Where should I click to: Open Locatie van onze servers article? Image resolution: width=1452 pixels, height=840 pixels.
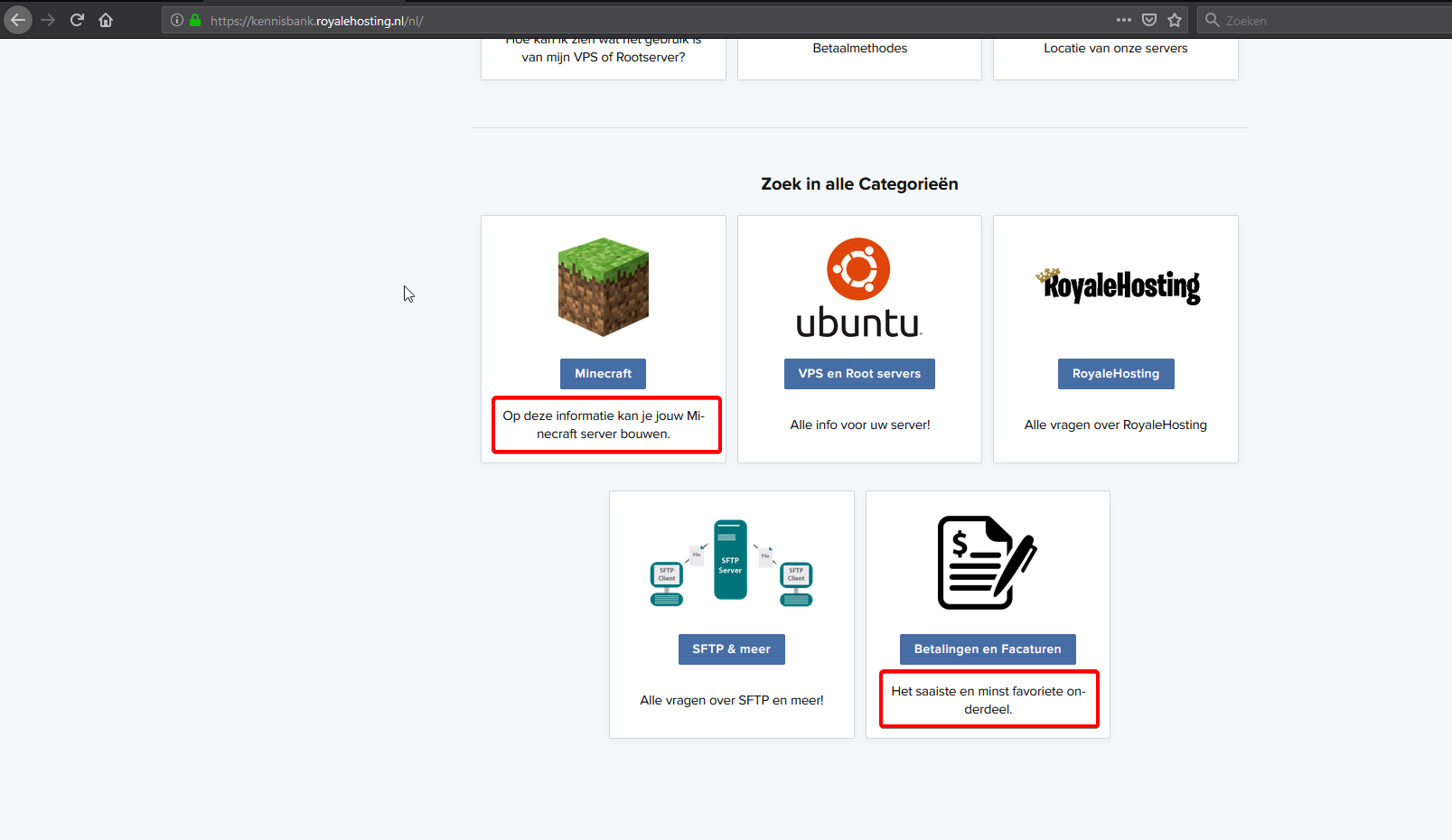[1116, 49]
